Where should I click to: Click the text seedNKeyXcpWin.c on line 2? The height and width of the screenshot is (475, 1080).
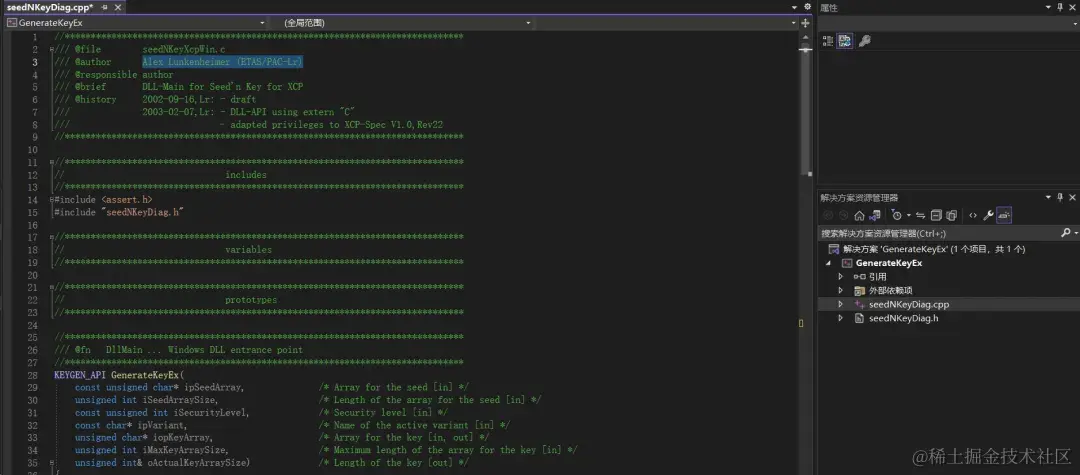click(x=184, y=50)
